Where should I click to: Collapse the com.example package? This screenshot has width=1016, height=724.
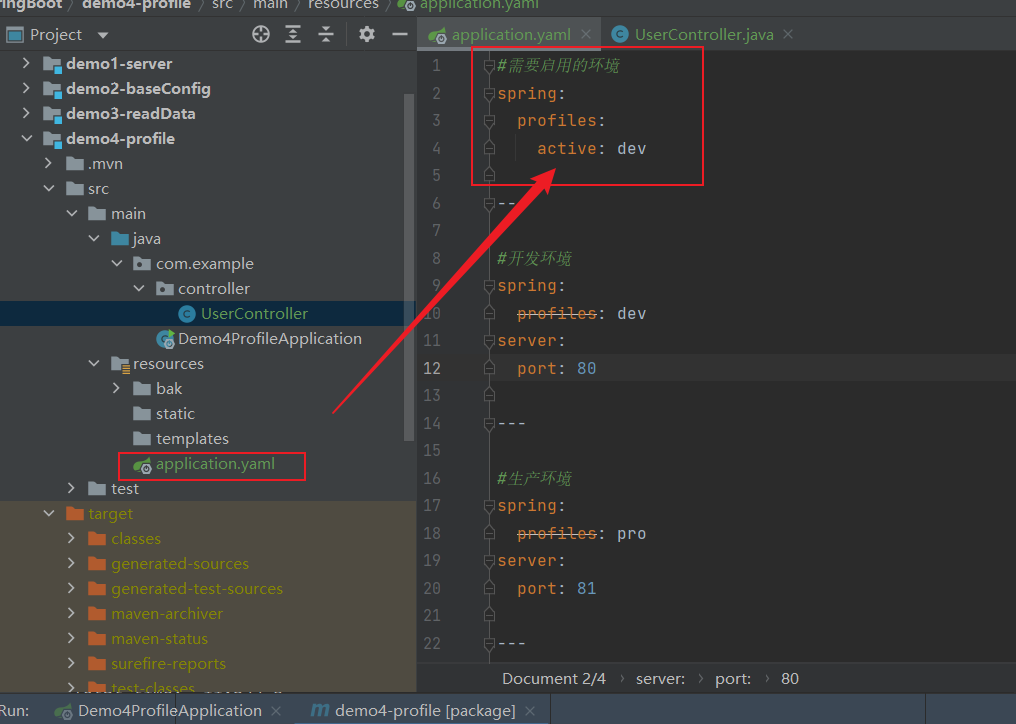[x=117, y=263]
